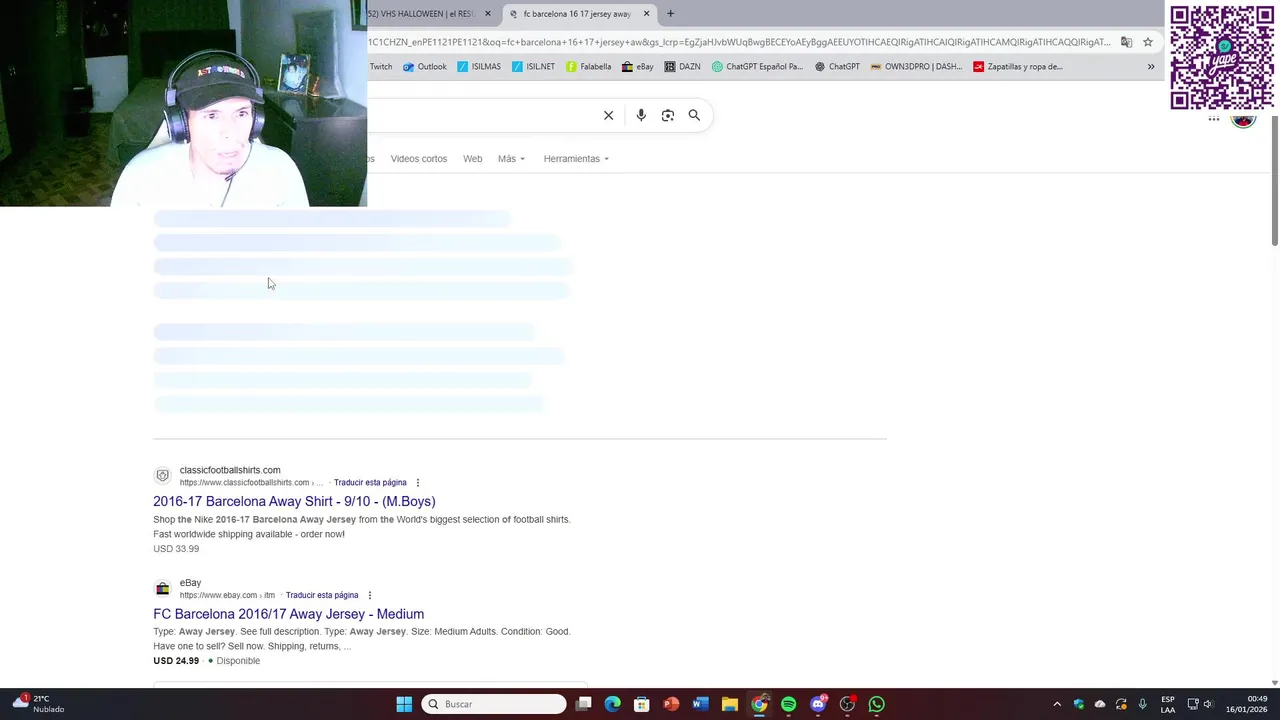Image resolution: width=1280 pixels, height=720 pixels.
Task: Open the Windows Start menu
Action: point(404,704)
